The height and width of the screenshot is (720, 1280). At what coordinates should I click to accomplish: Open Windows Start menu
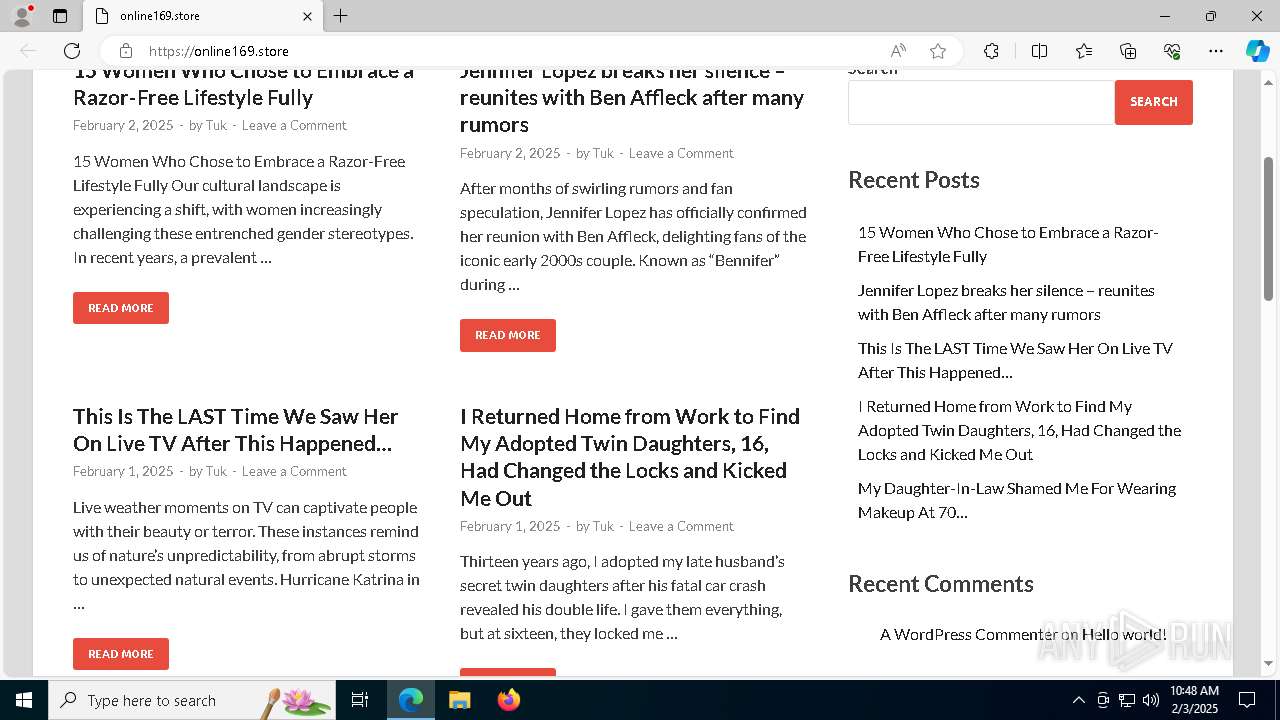coord(24,700)
